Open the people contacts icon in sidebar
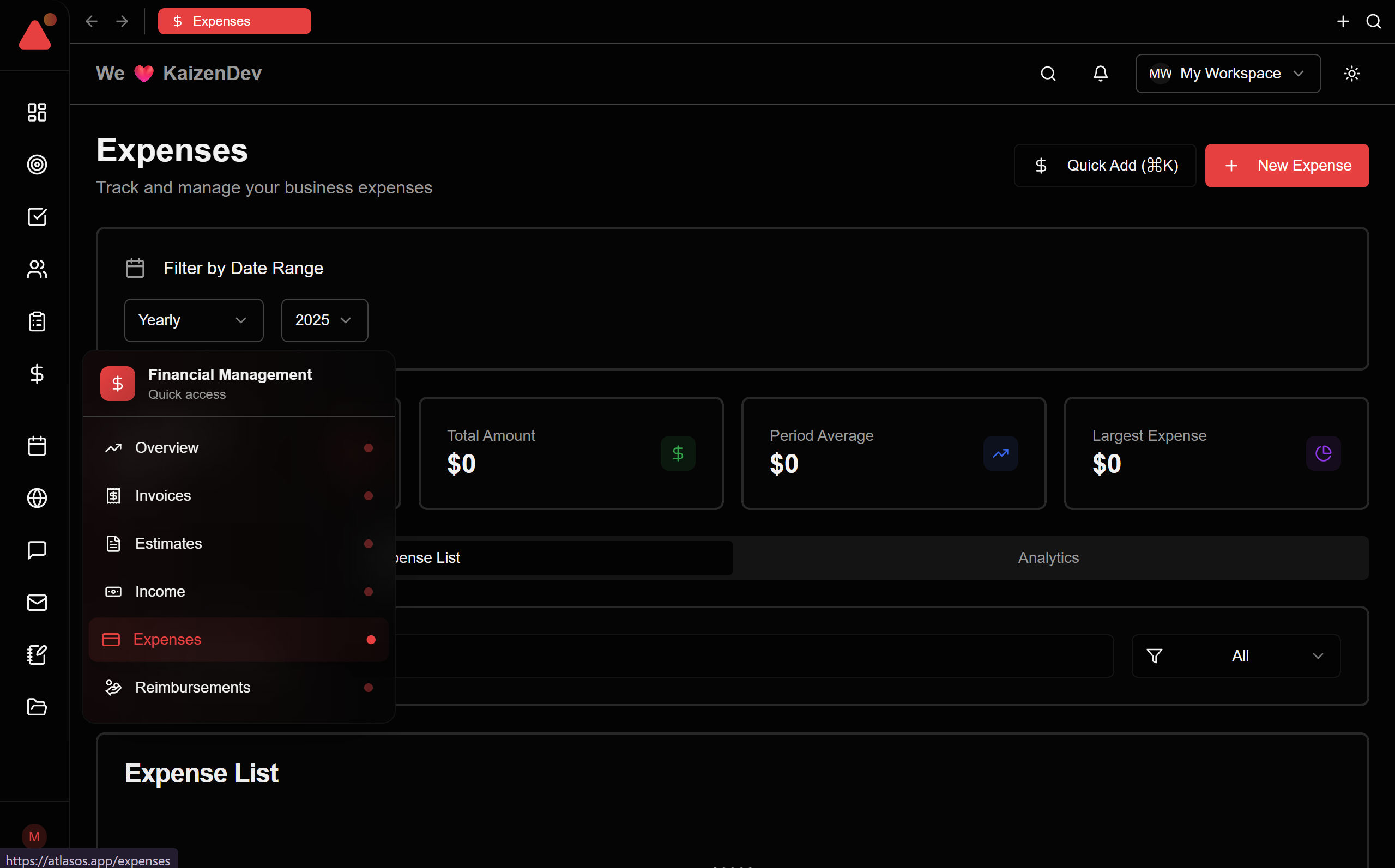 click(x=37, y=269)
